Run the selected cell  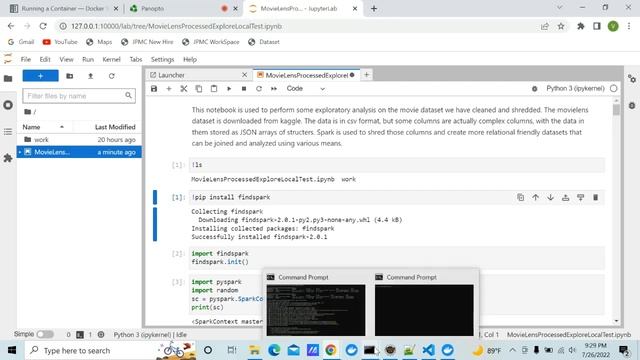coord(229,89)
